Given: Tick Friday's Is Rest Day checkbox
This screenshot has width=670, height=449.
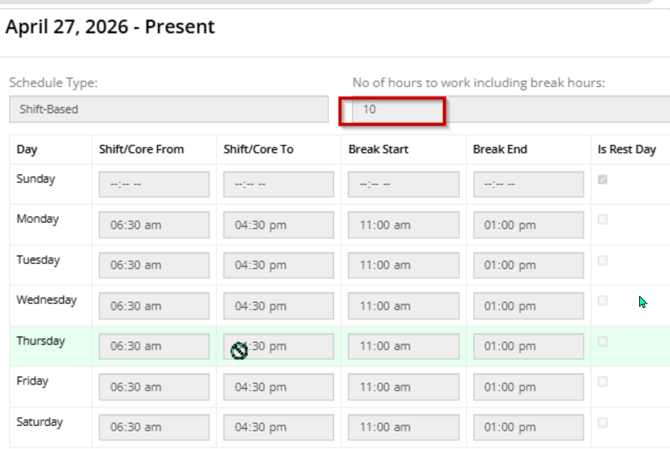Looking at the screenshot, I should 602,382.
